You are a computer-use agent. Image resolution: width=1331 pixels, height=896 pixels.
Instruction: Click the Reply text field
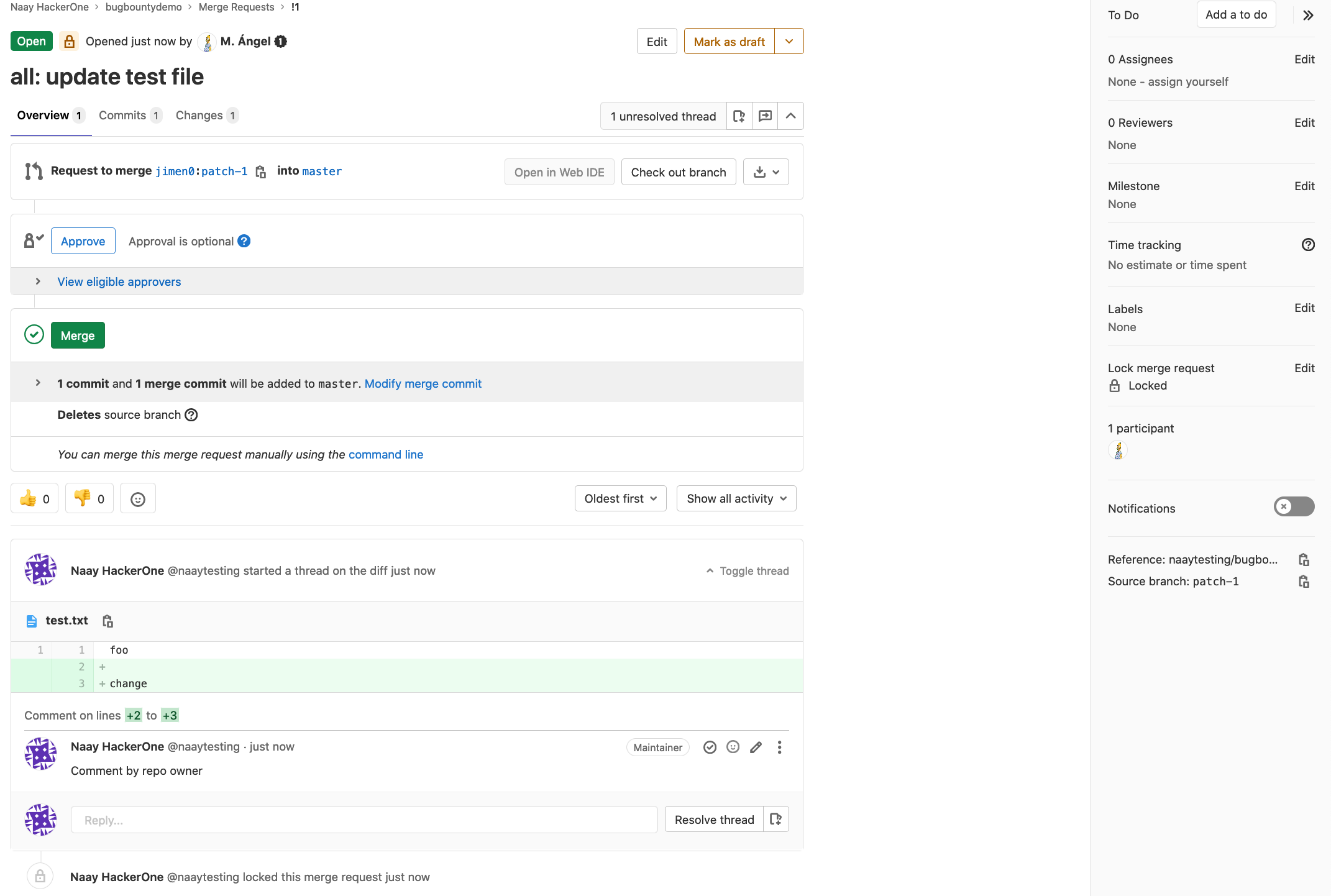[364, 820]
